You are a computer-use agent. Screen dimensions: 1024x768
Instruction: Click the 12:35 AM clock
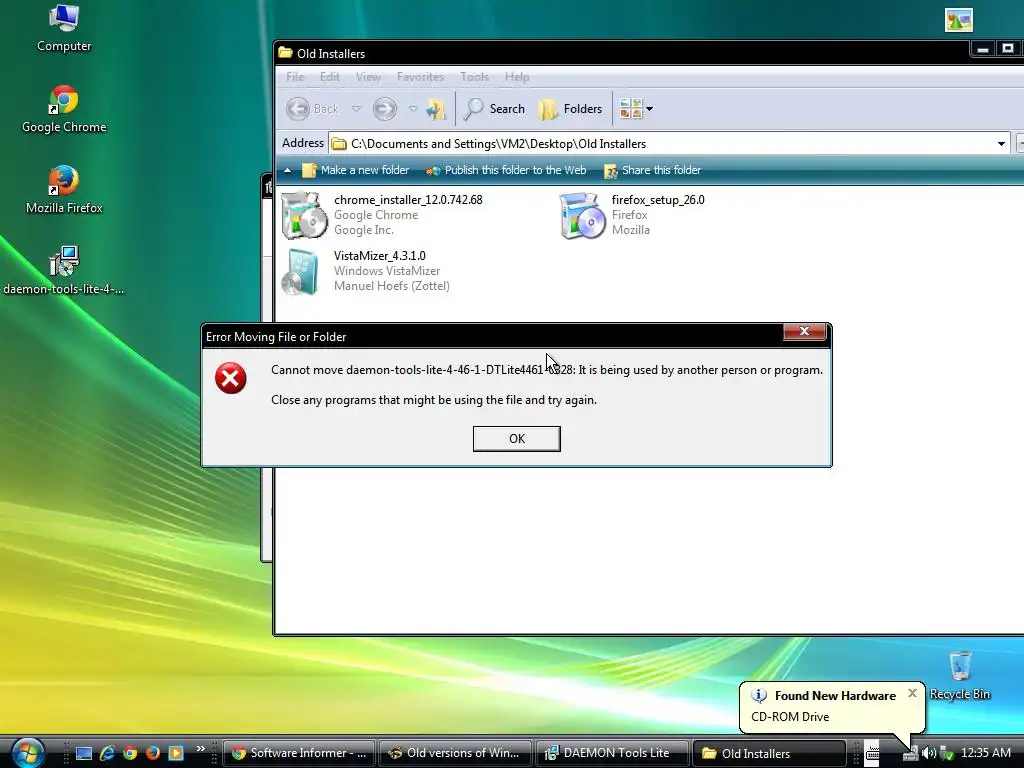coord(985,753)
